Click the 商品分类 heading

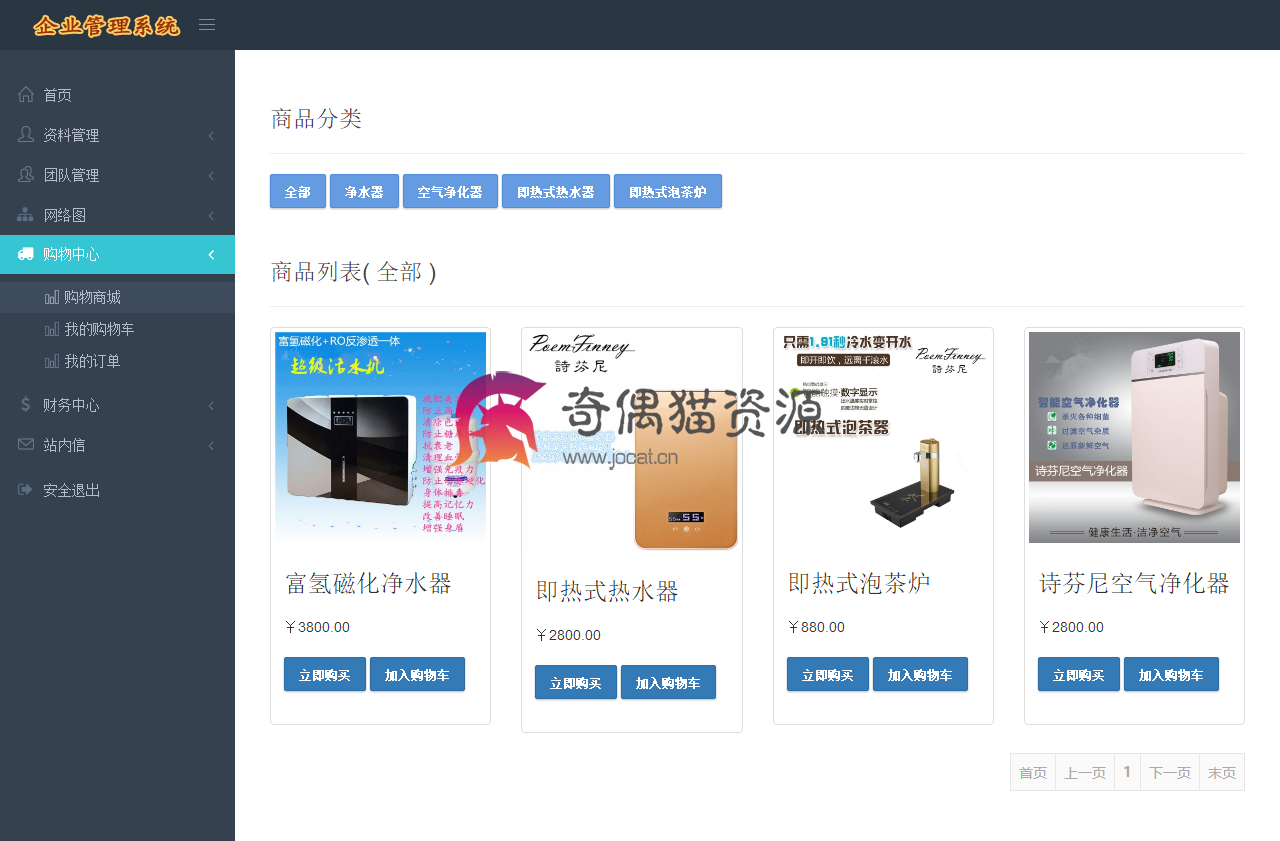316,119
